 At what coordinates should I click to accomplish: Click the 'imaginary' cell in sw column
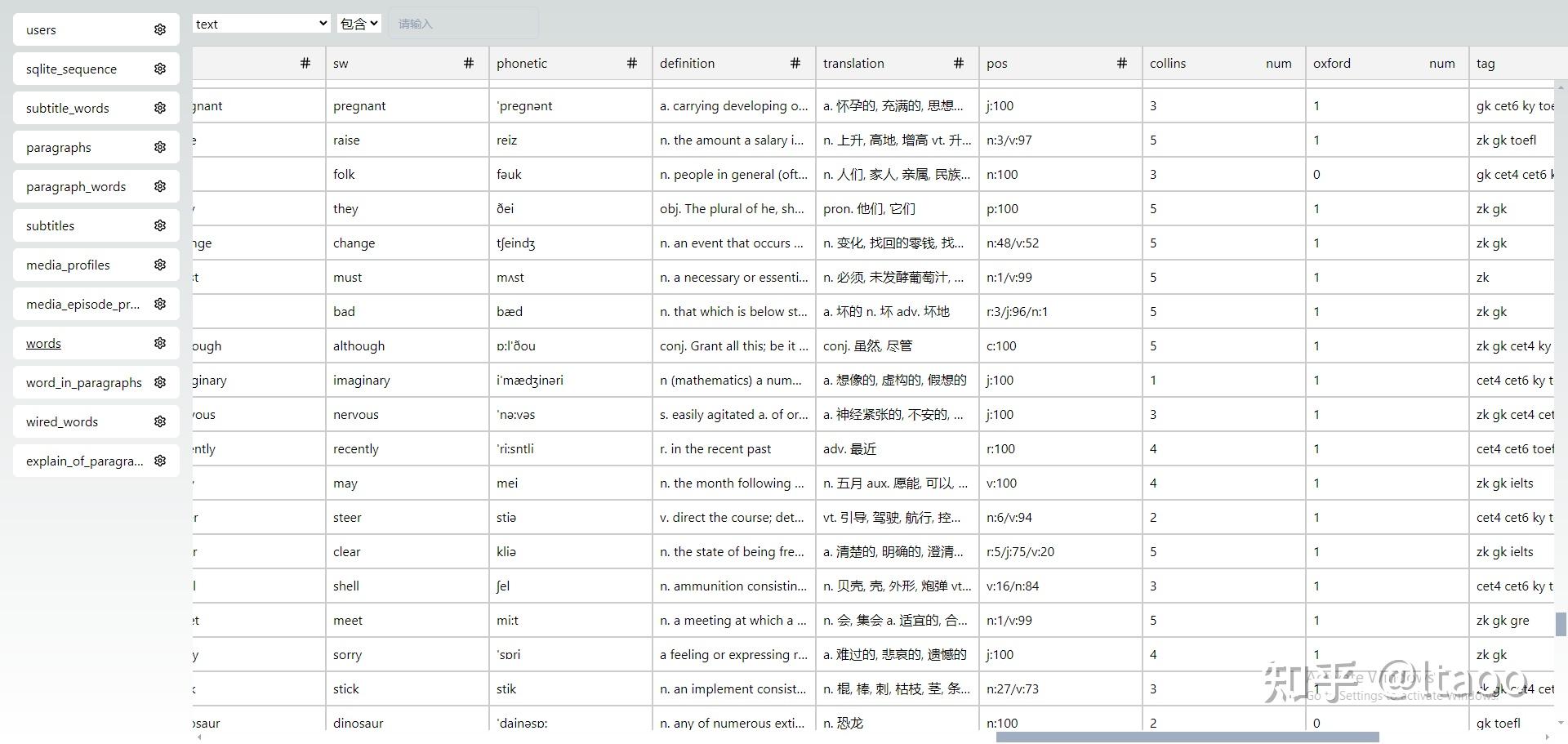tap(407, 381)
